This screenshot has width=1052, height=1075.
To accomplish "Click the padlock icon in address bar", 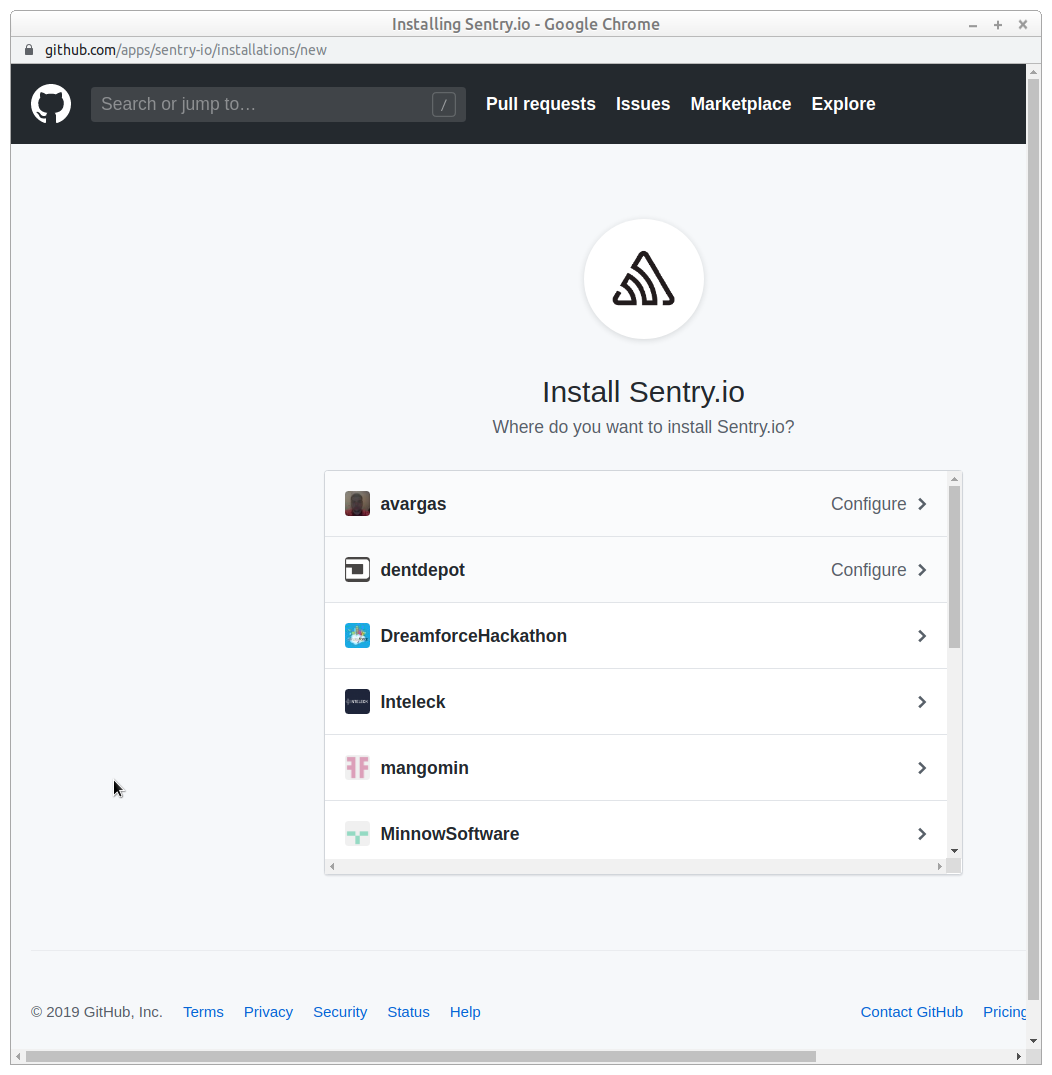I will 29,50.
